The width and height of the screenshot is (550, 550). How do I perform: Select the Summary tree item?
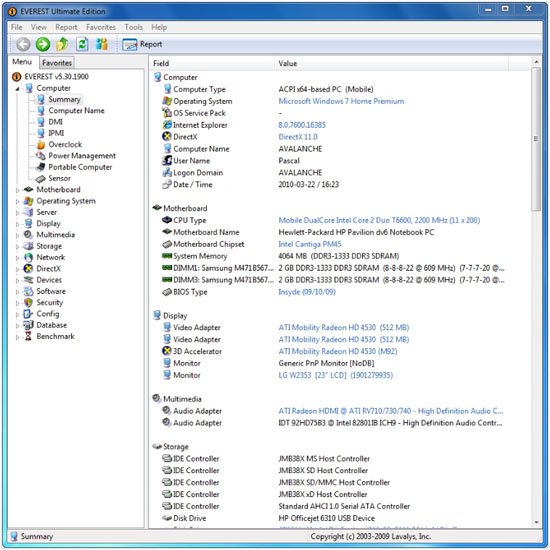click(64, 99)
